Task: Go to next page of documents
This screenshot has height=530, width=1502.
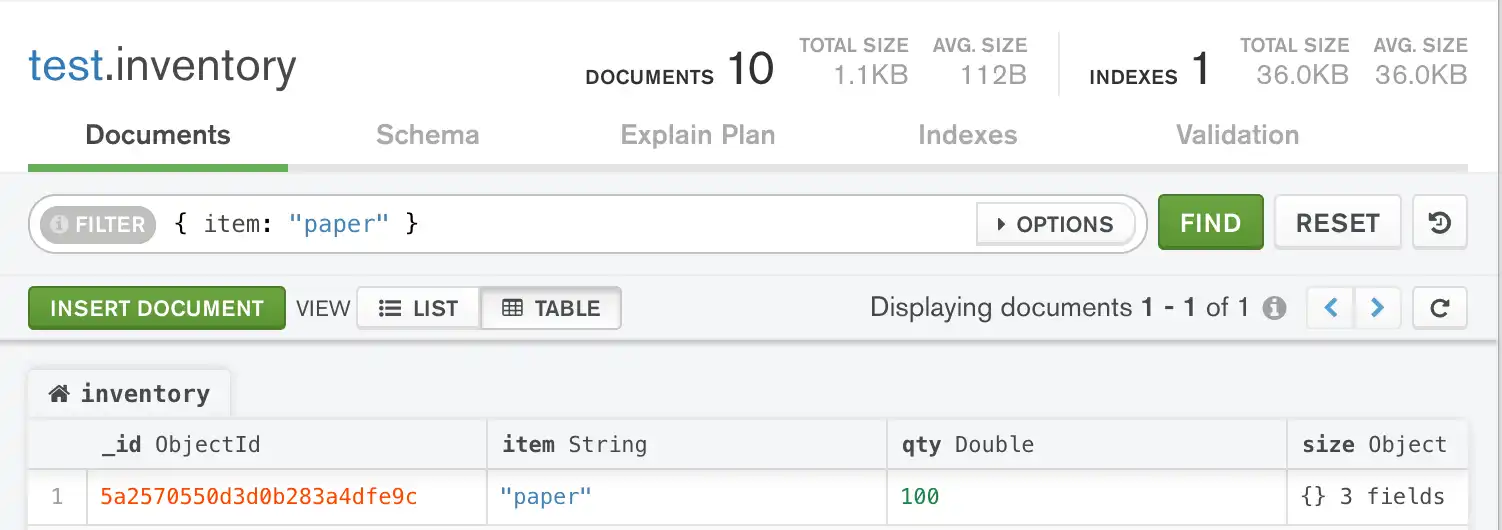Action: pos(1377,308)
